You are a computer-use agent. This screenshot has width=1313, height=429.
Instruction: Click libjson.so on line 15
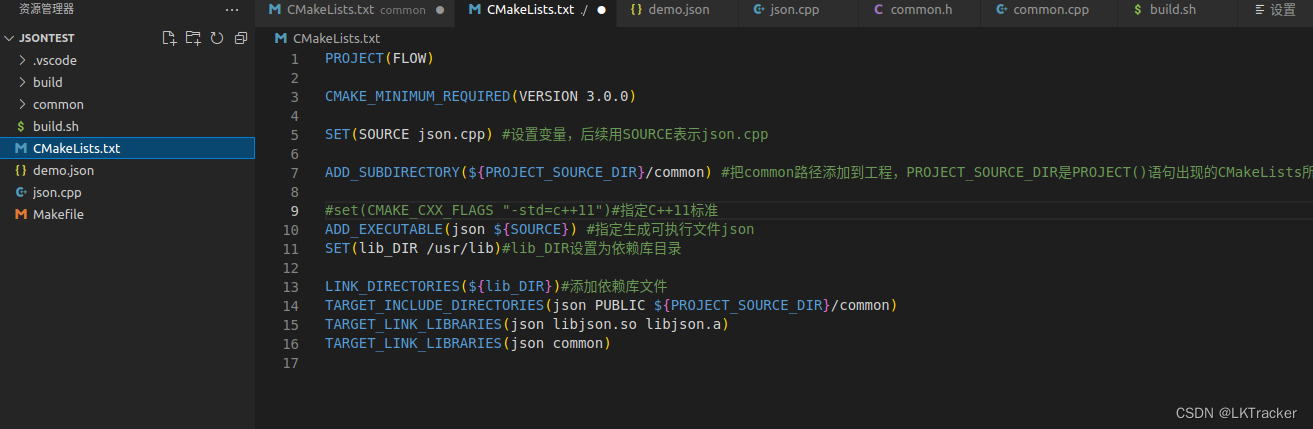coord(594,325)
